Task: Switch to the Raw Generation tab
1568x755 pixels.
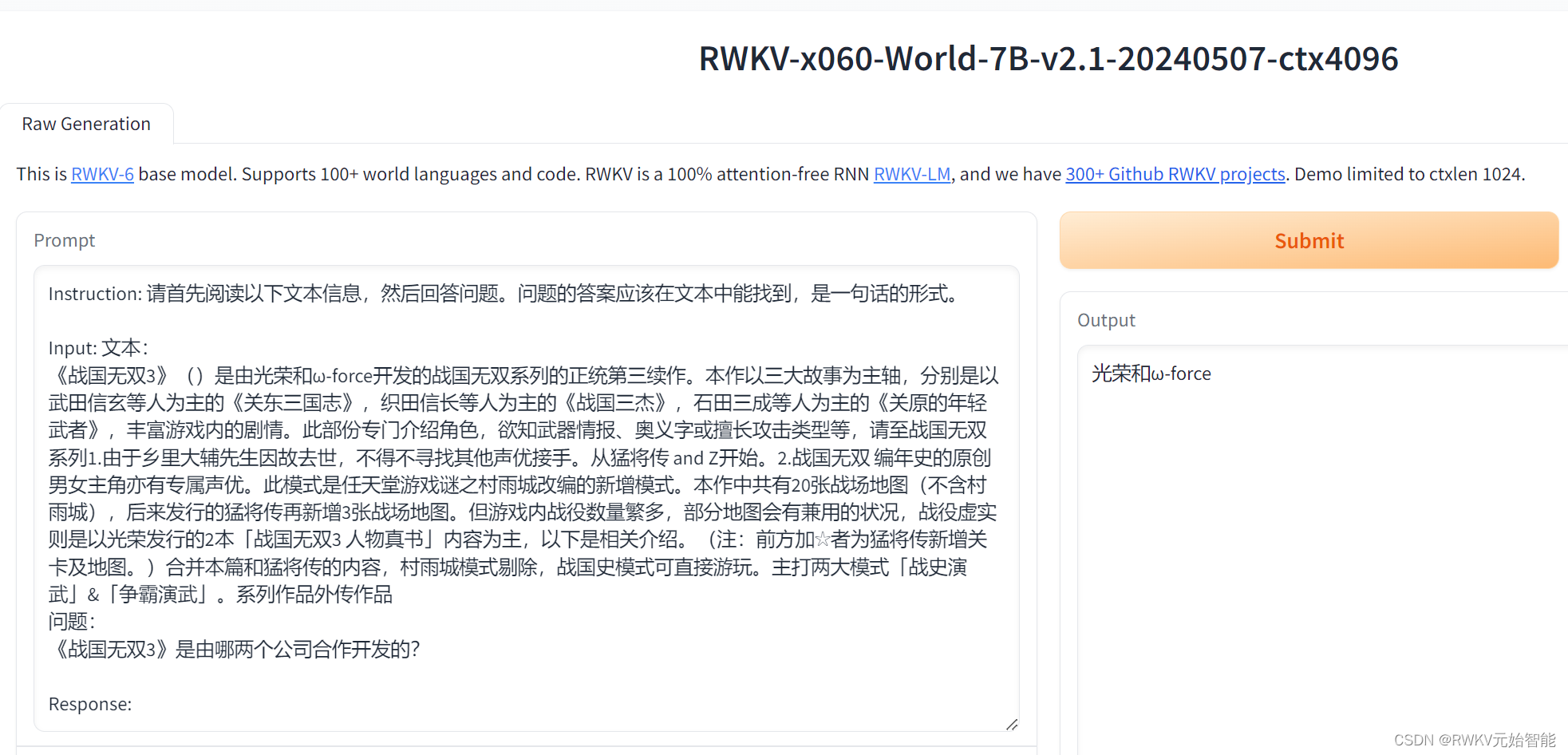Action: coord(86,124)
